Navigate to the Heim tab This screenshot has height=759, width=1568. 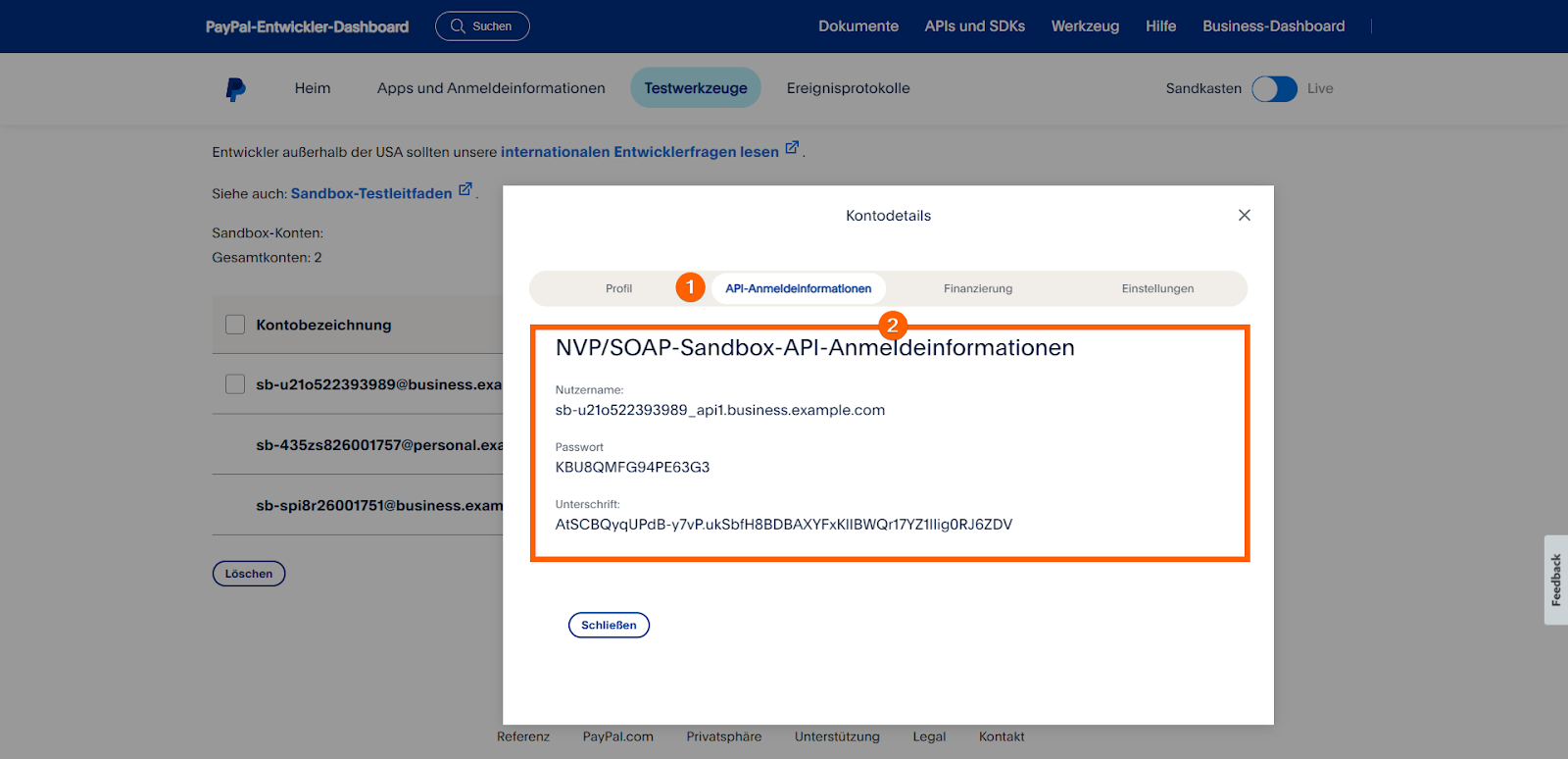pos(313,88)
